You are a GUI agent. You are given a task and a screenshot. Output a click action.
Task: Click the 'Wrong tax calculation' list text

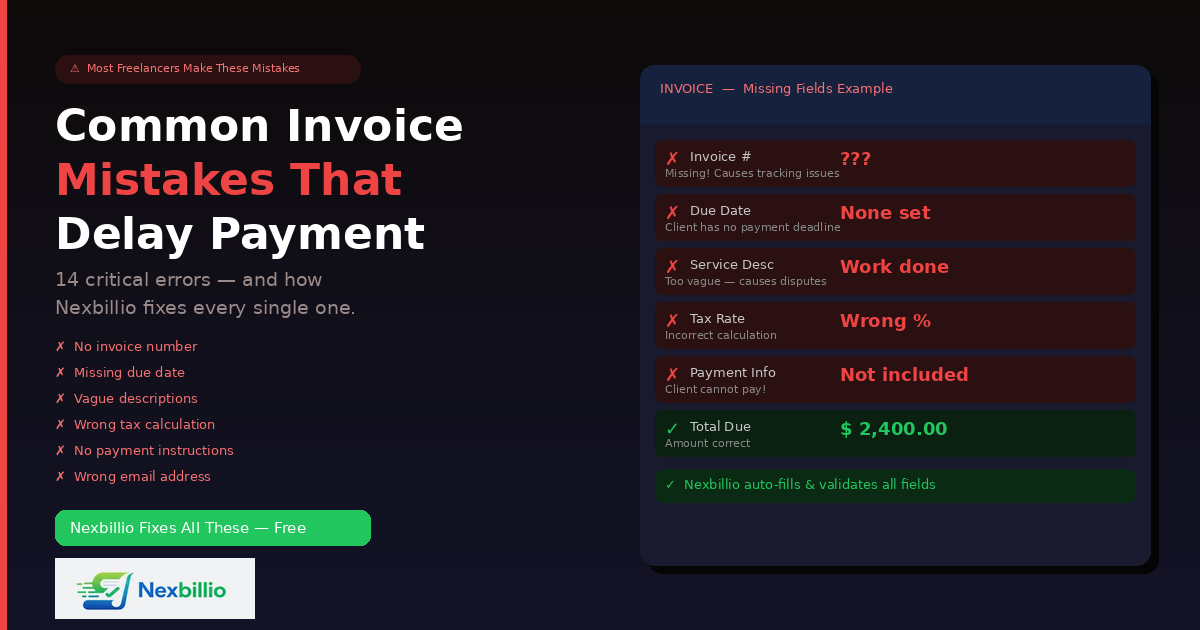[x=144, y=425]
